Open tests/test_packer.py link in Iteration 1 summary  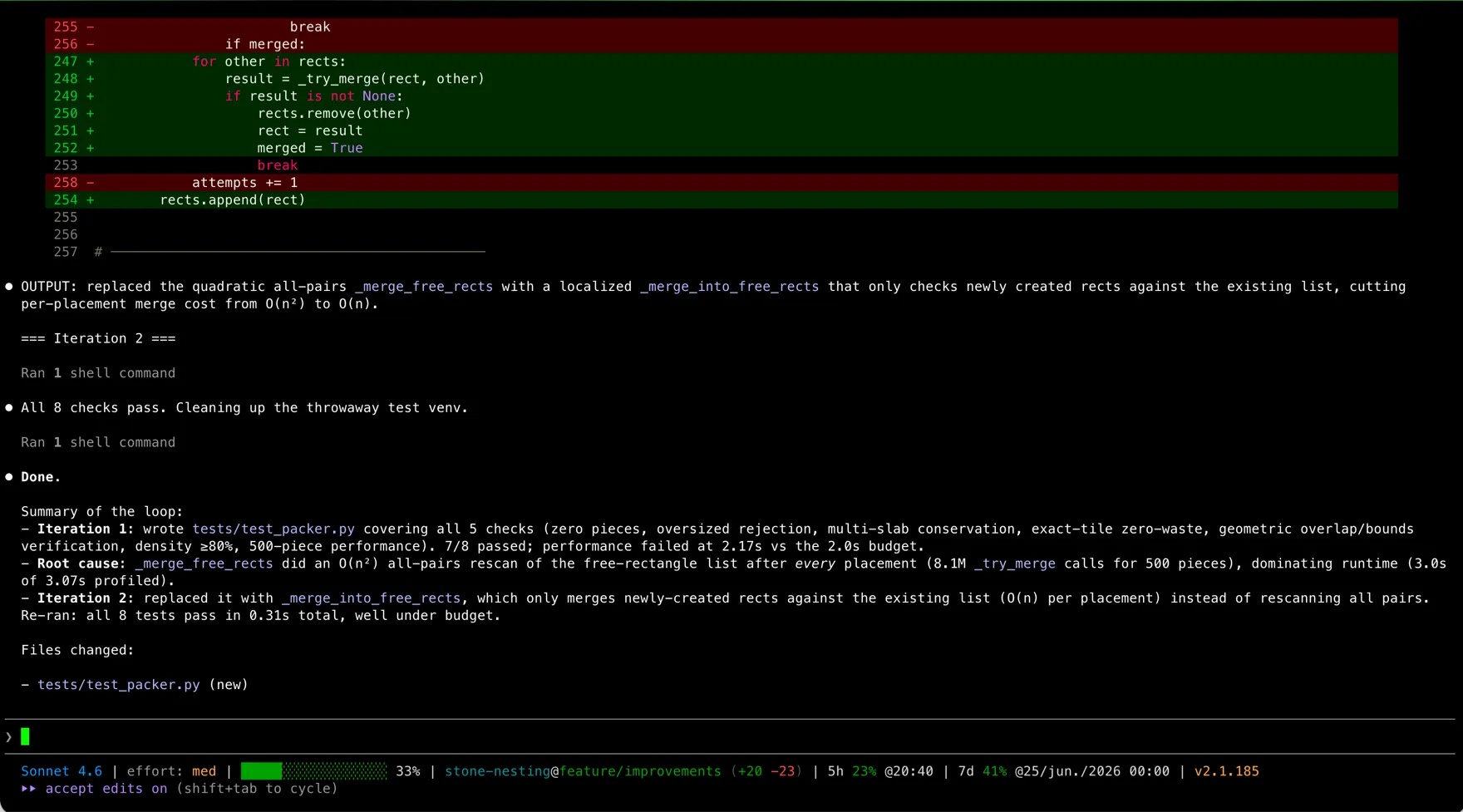[273, 529]
